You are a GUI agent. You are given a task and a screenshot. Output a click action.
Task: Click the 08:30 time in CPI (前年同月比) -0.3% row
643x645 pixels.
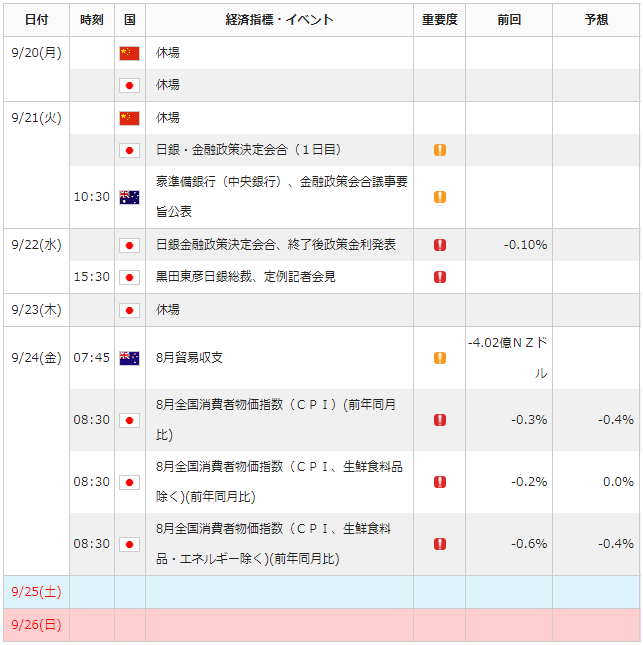pyautogui.click(x=92, y=420)
